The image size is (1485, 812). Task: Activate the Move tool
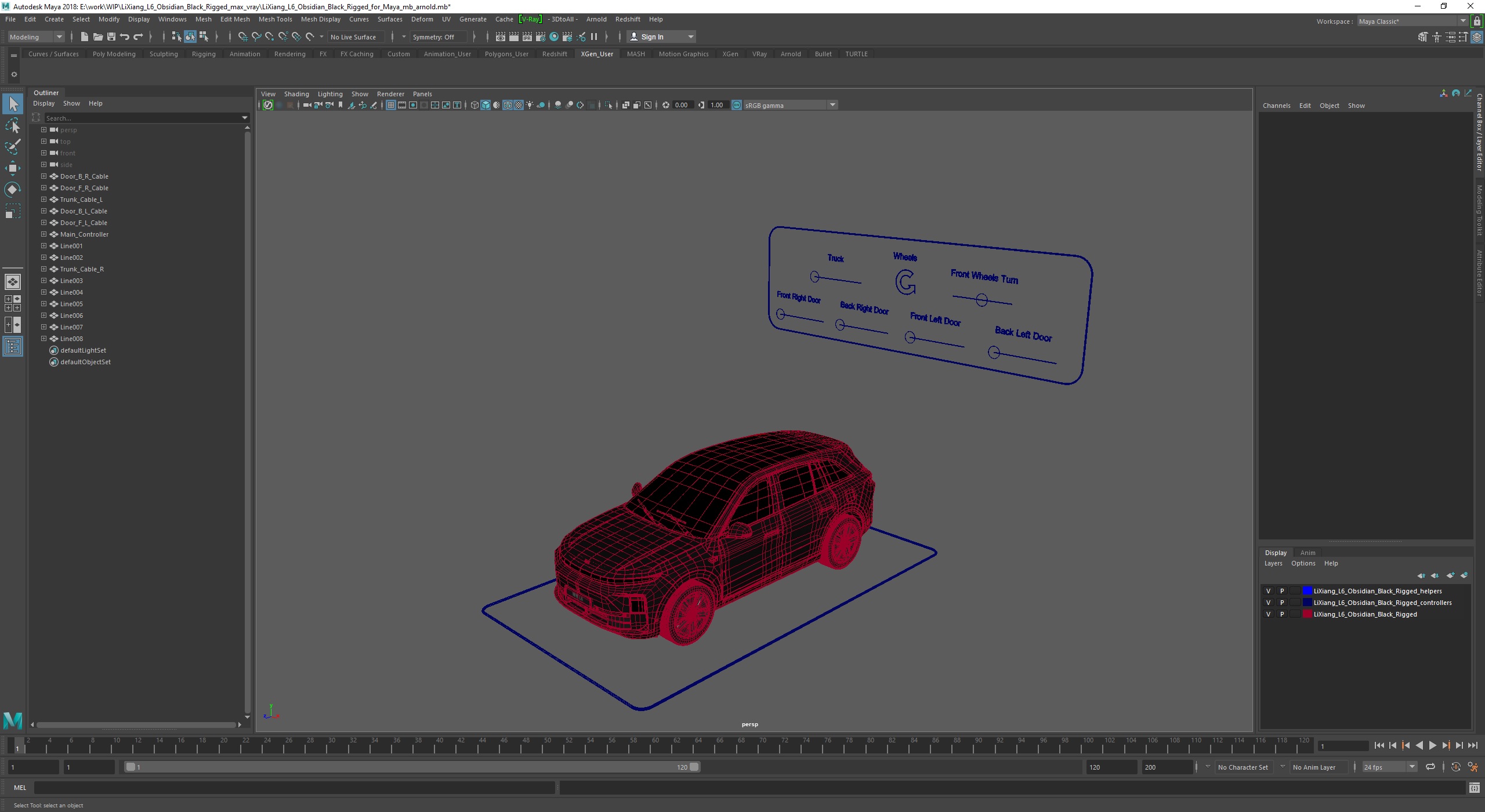tap(13, 168)
